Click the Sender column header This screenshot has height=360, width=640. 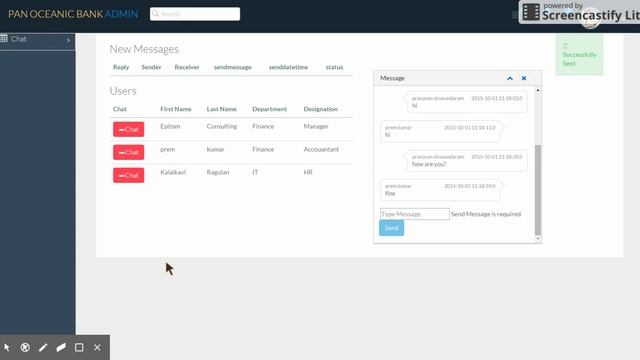point(151,67)
